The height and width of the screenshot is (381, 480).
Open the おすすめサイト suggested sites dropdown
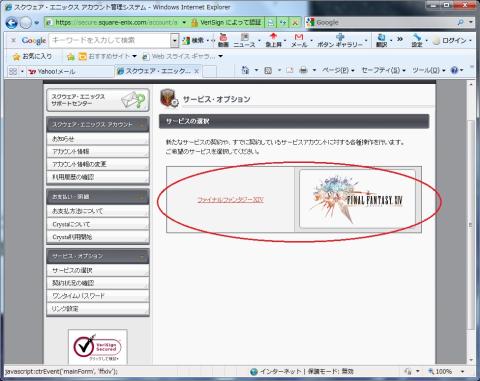[x=108, y=56]
